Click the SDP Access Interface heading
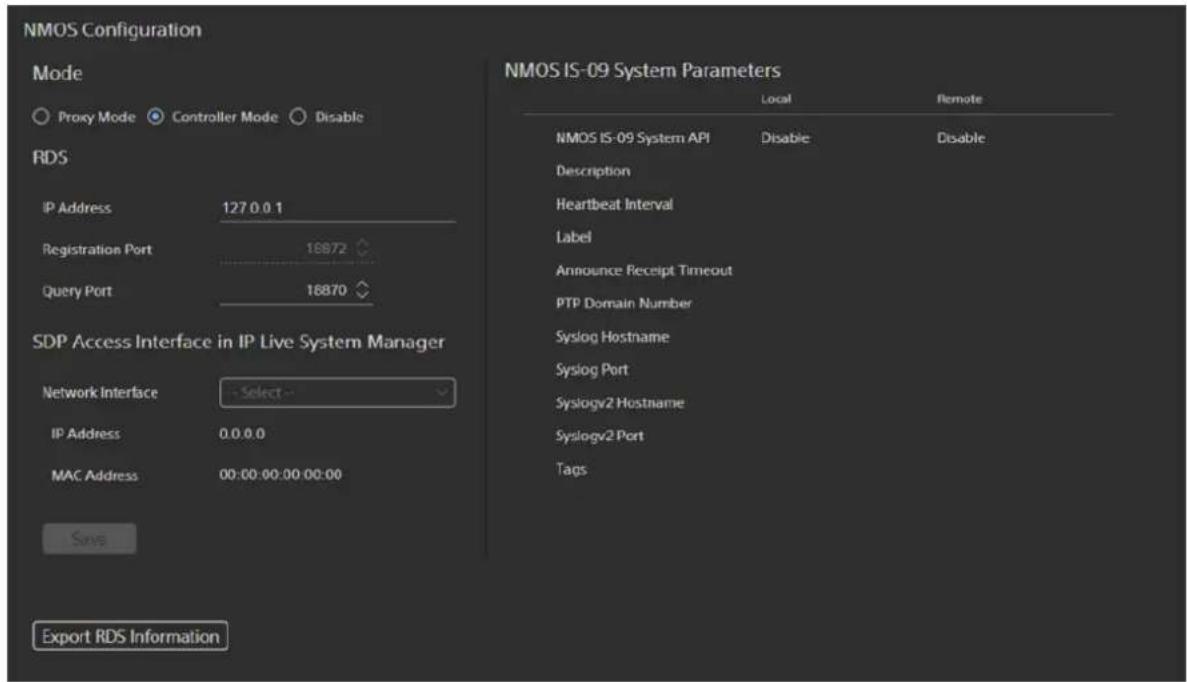Image resolution: width=1187 pixels, height=682 pixels. pyautogui.click(x=238, y=342)
